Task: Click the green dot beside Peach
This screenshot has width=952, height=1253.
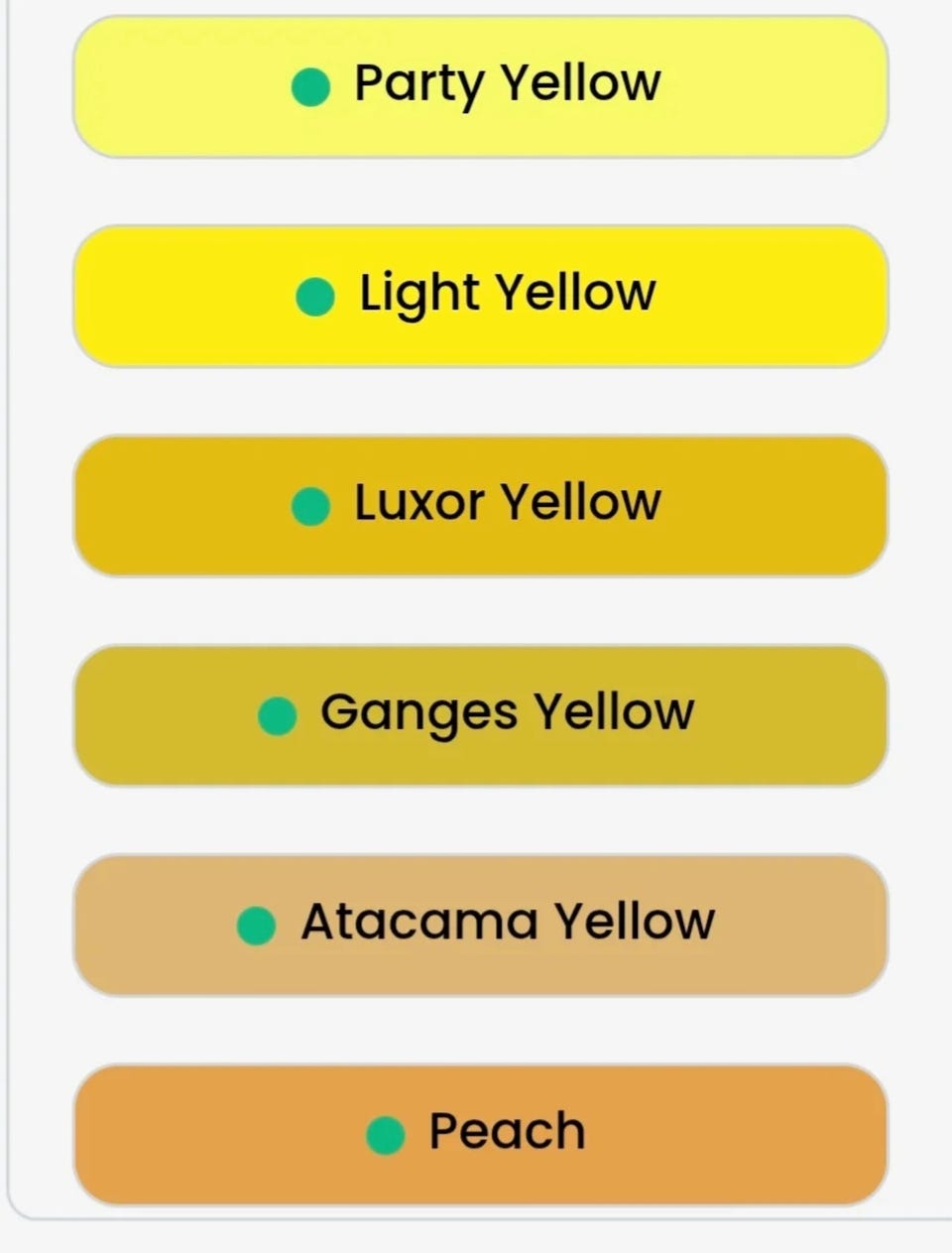Action: tap(385, 1136)
